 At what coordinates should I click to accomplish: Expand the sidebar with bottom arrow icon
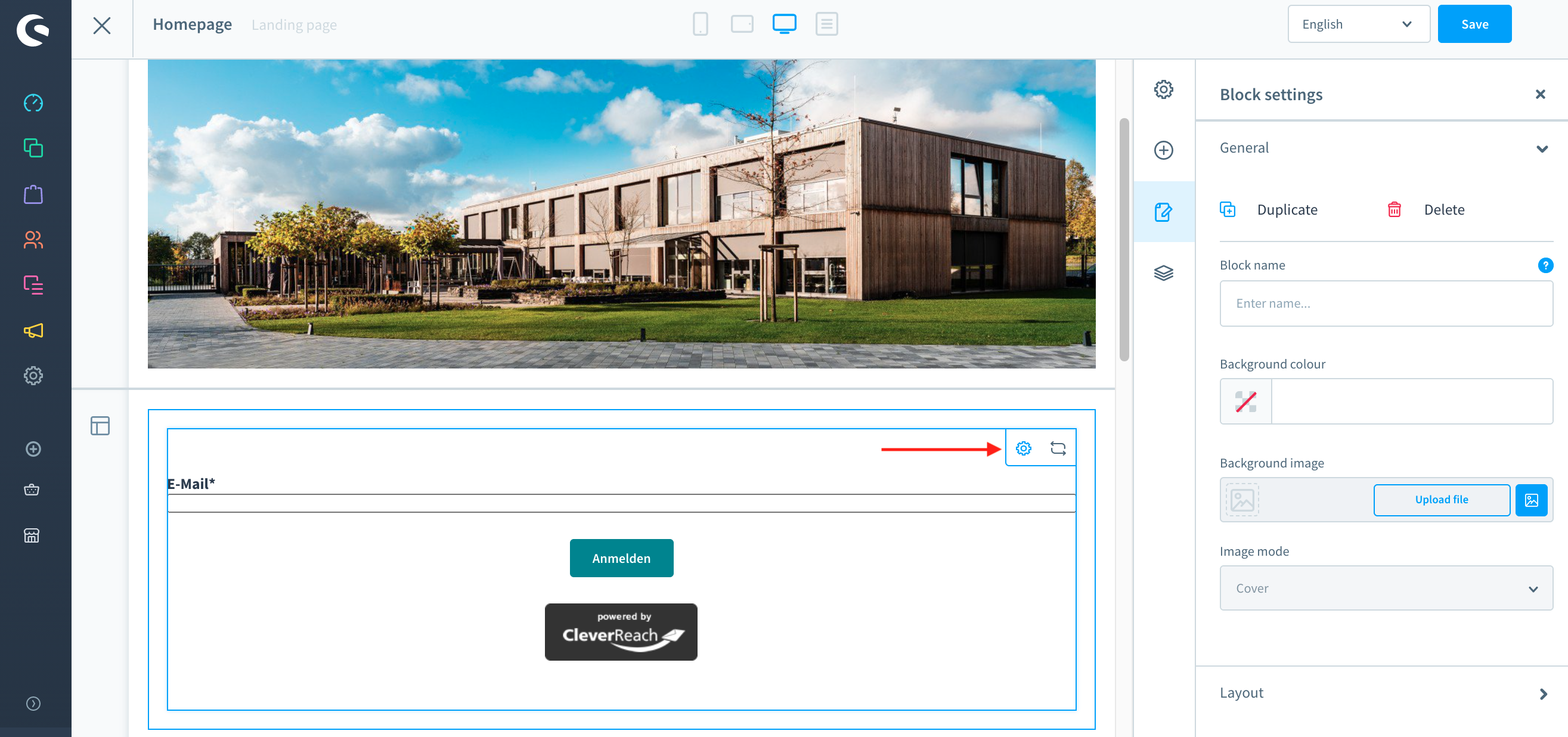(x=33, y=704)
